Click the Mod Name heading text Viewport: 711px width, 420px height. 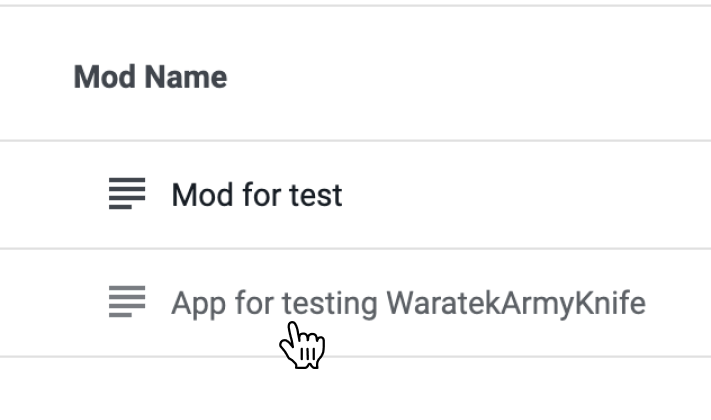pyautogui.click(x=150, y=77)
